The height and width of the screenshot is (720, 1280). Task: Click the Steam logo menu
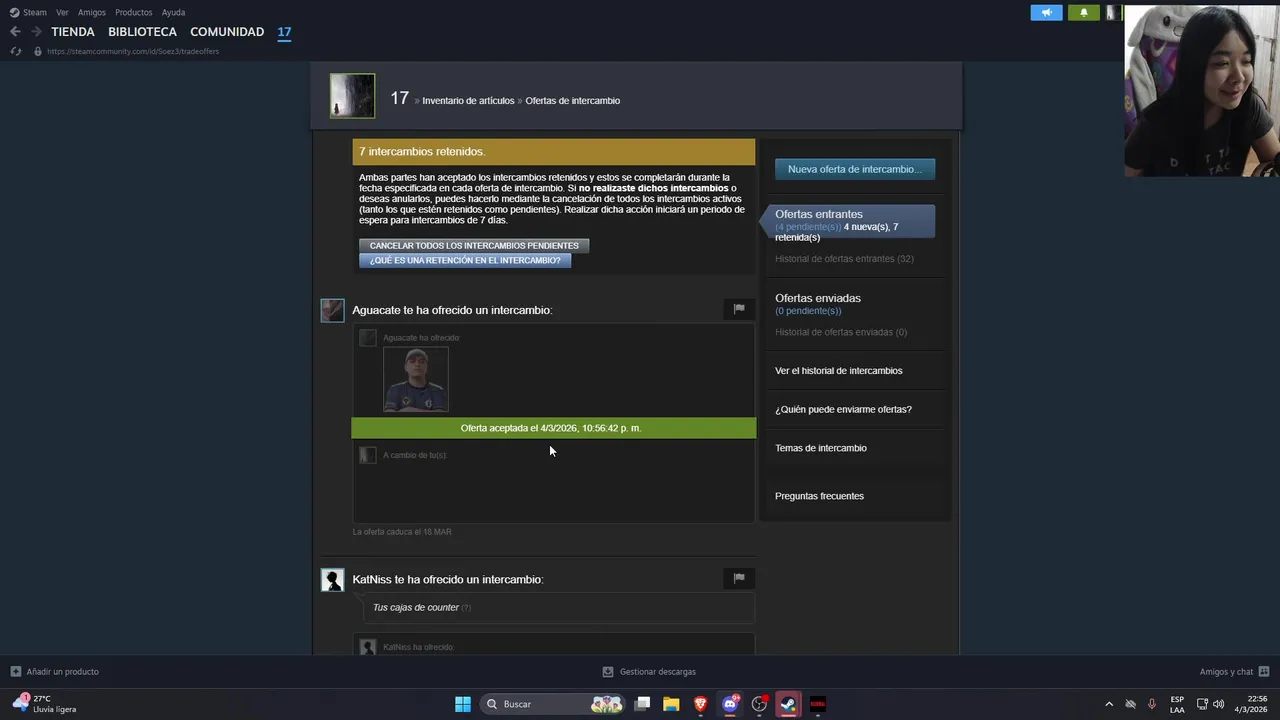point(28,12)
